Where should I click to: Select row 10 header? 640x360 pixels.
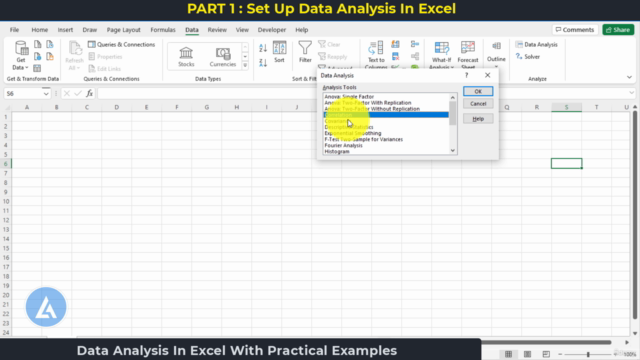[x=6, y=201]
